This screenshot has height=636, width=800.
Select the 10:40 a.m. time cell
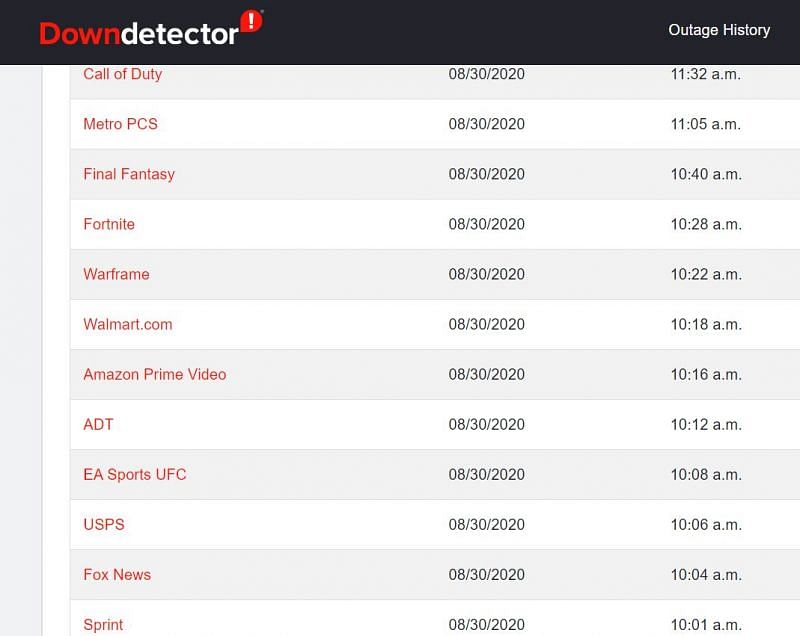(x=706, y=174)
